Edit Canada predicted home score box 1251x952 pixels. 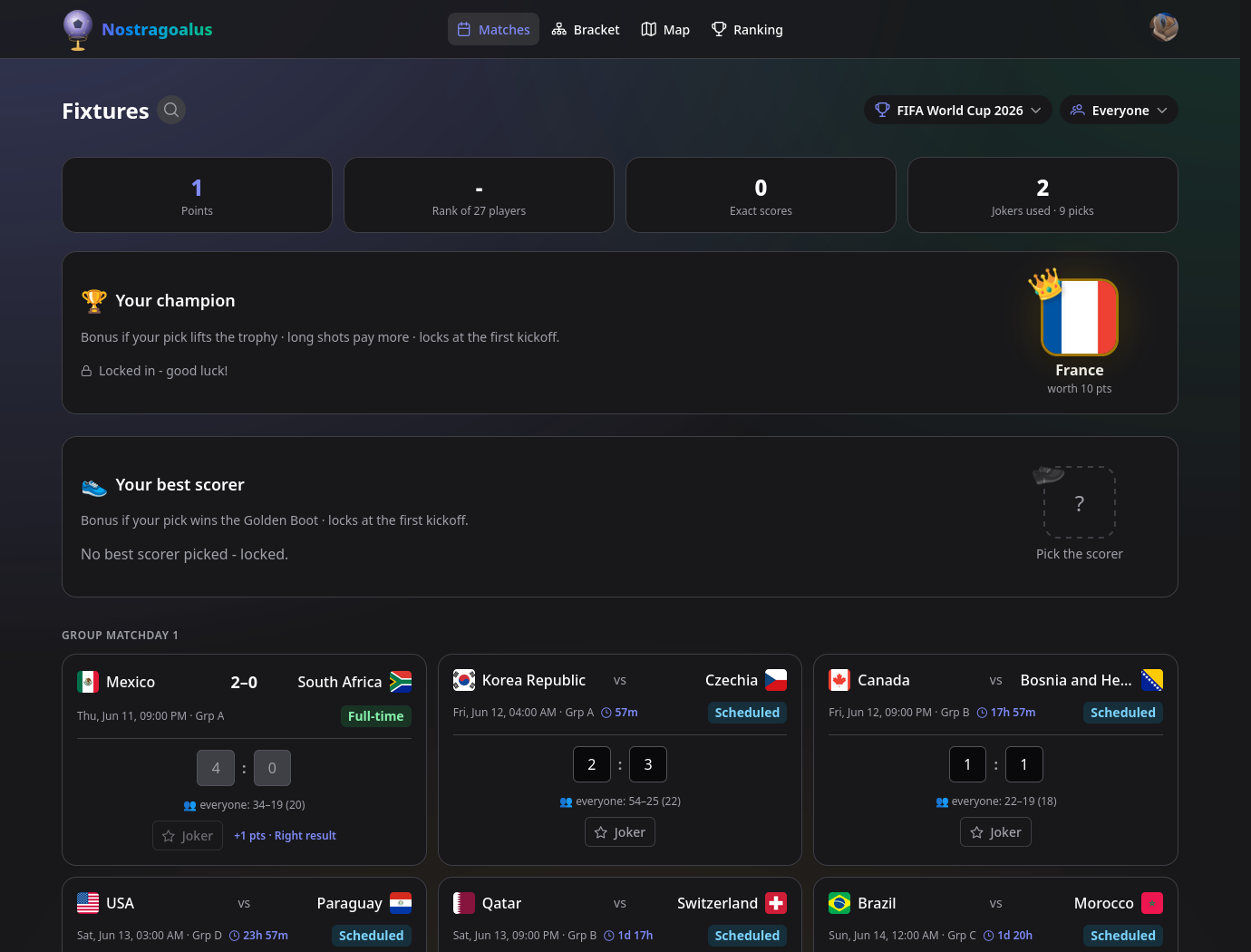(967, 764)
